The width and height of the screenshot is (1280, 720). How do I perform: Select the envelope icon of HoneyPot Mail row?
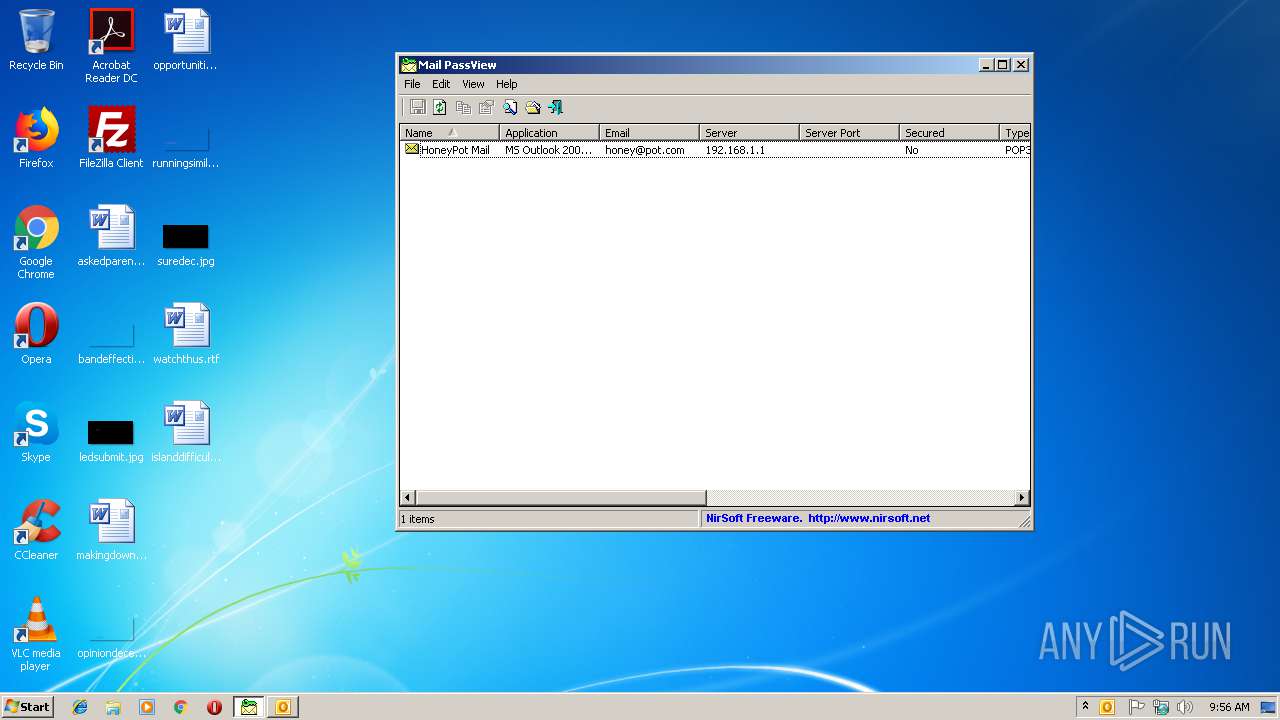[x=411, y=149]
